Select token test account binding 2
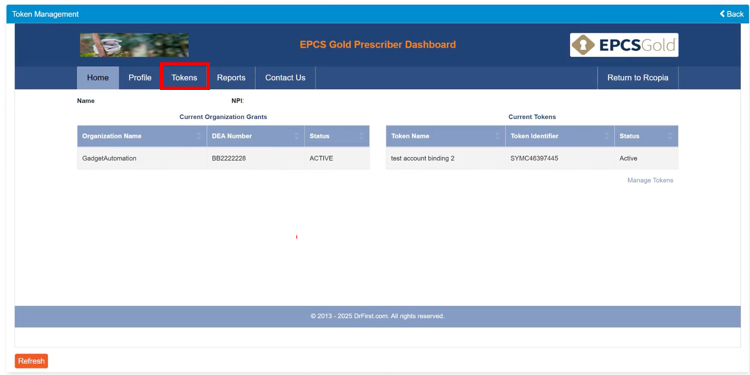Screen dimensions: 750x375 coord(445,158)
